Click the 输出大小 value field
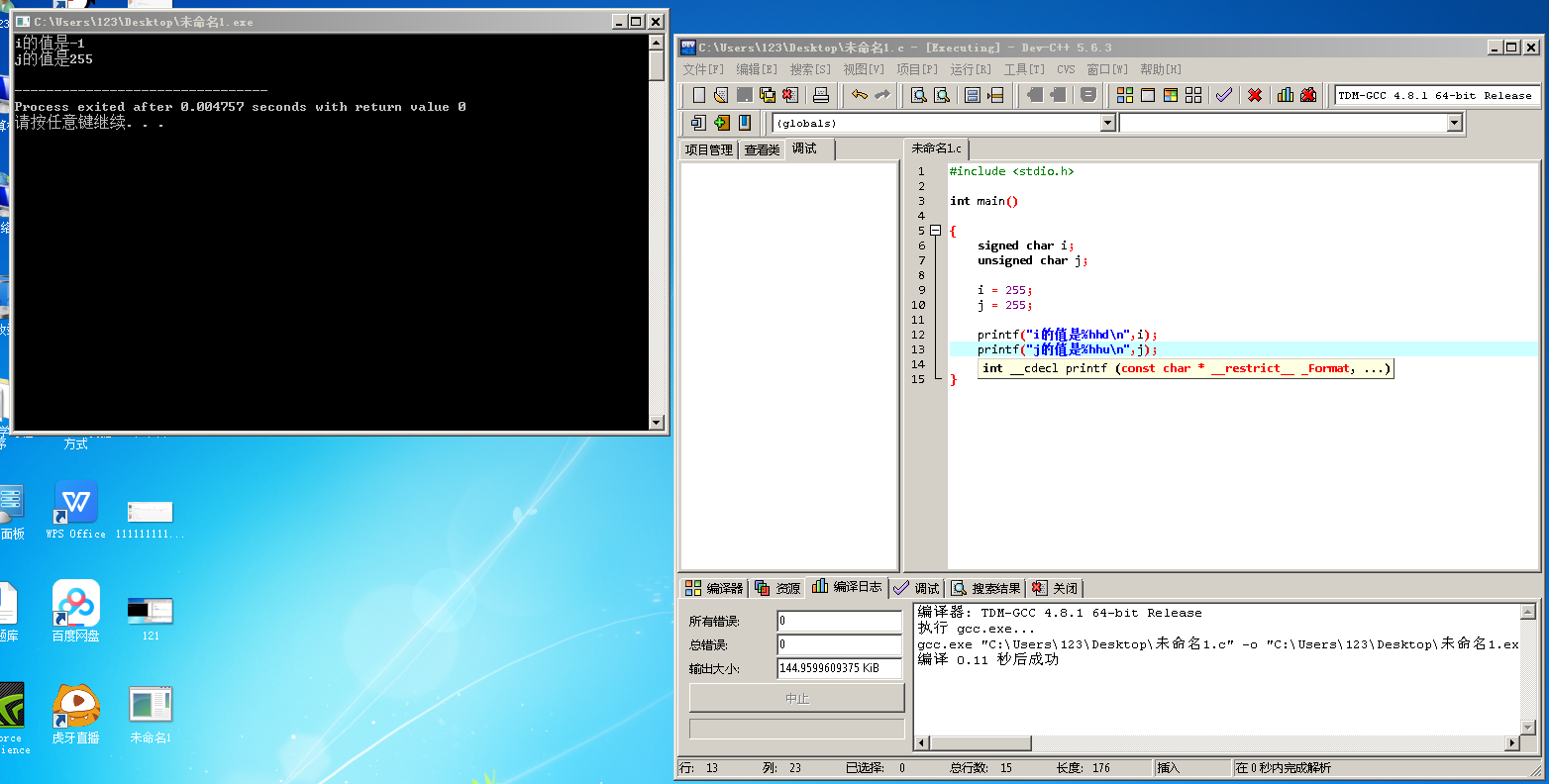 [x=840, y=668]
